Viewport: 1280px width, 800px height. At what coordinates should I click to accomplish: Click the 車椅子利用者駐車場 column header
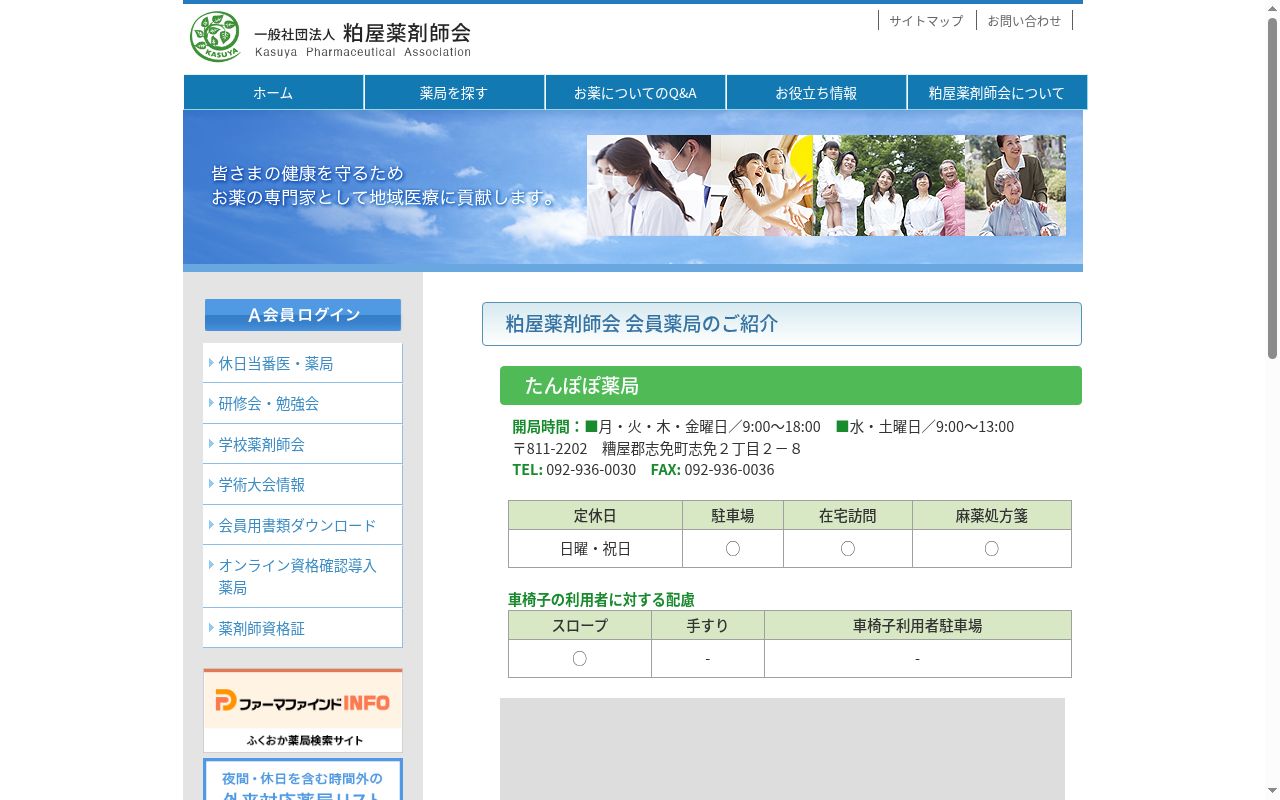(x=917, y=626)
